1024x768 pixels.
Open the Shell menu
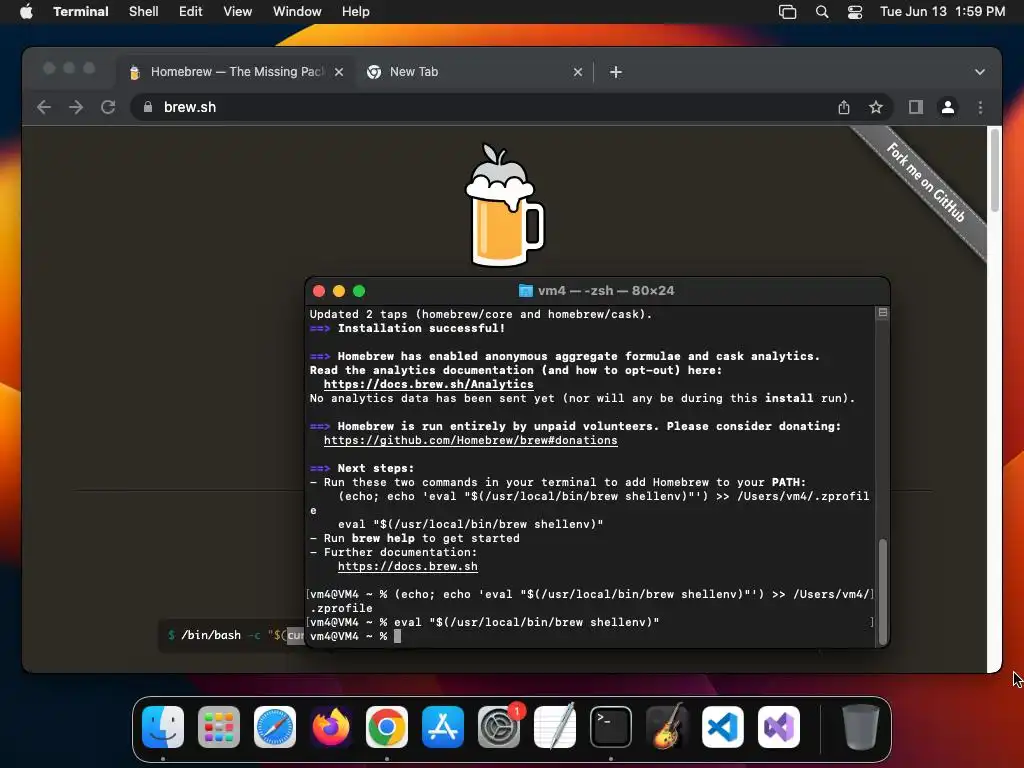[x=144, y=12]
